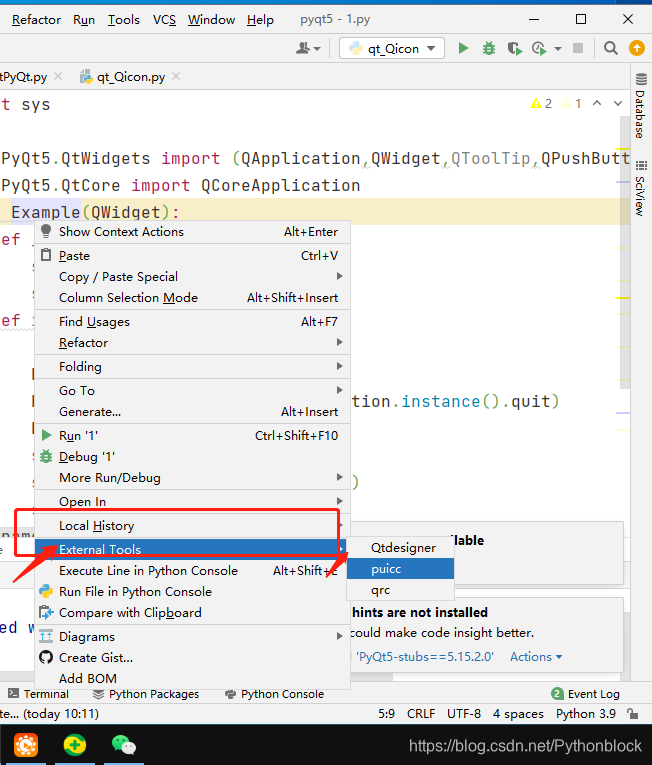Close the qt_Qicon.py tab
This screenshot has width=652, height=765.
point(176,76)
